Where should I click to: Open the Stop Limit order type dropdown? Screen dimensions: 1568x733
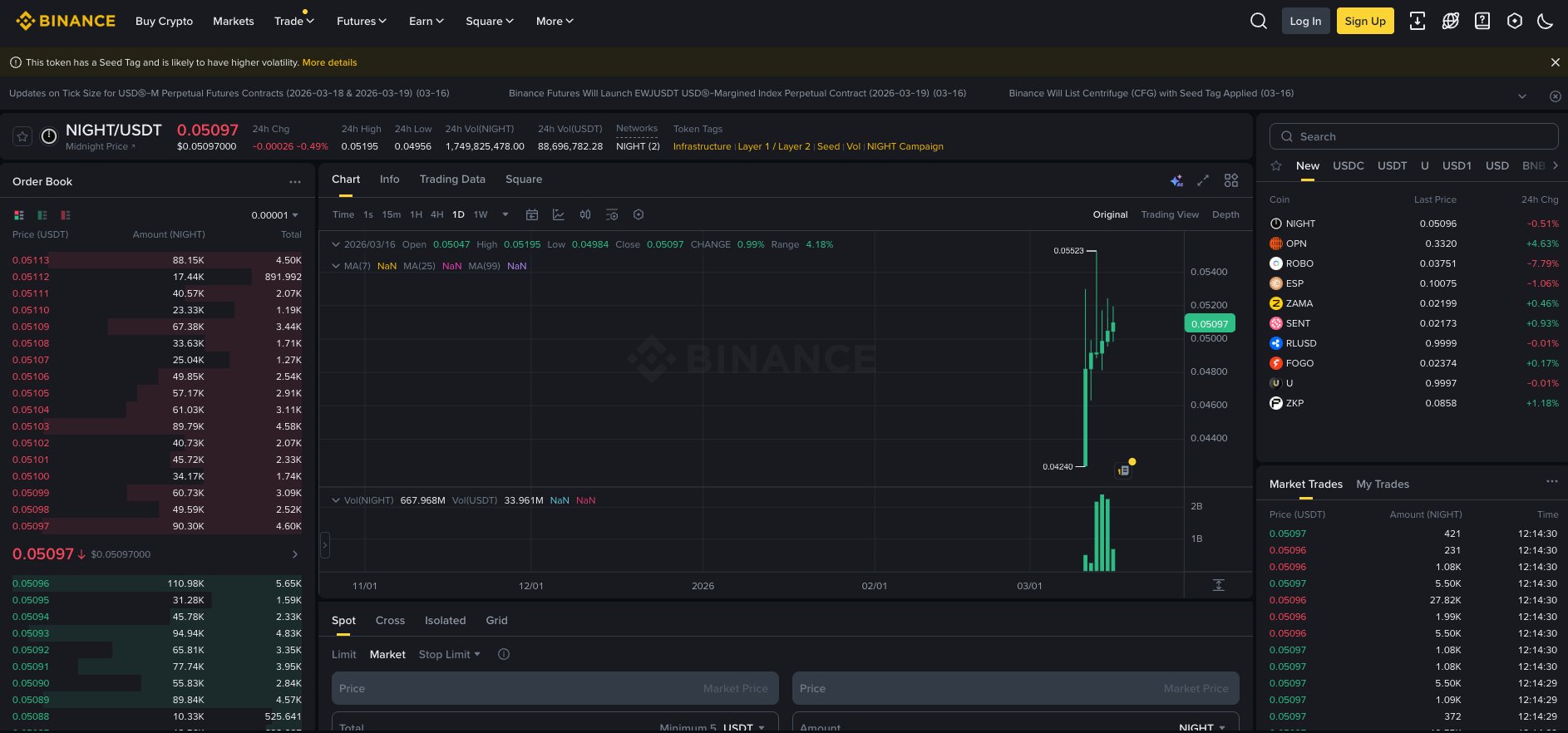point(450,655)
